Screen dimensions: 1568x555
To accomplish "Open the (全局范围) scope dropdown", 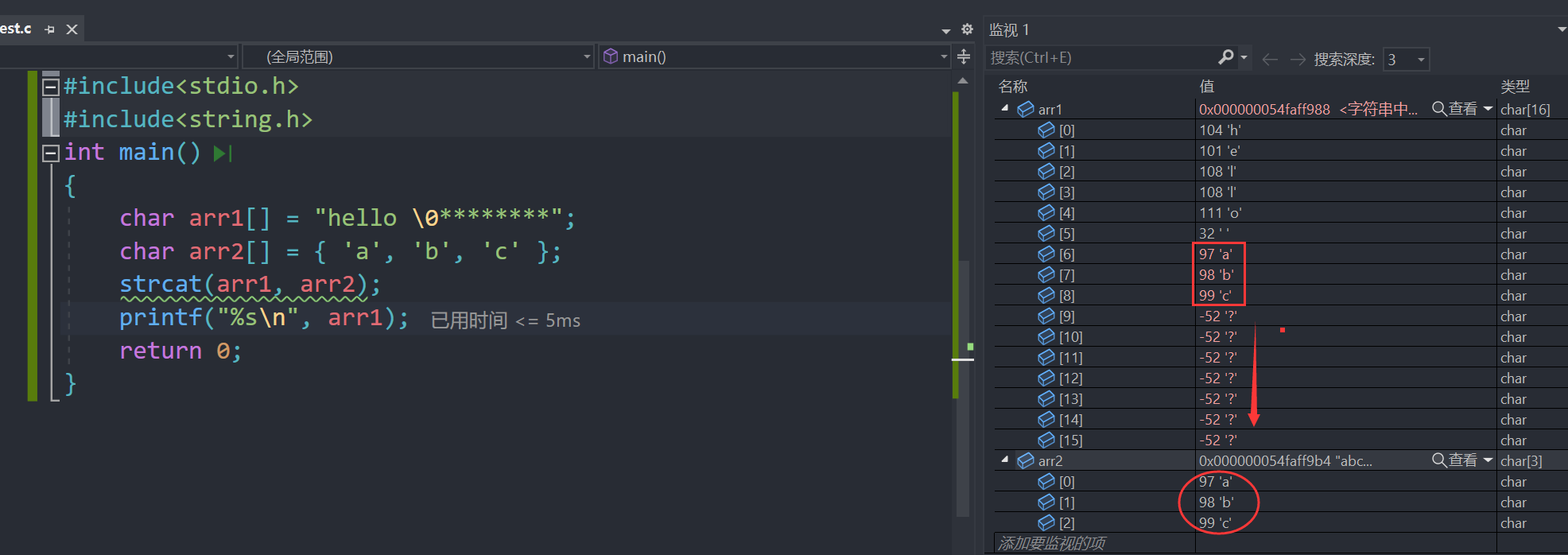I will pos(418,56).
